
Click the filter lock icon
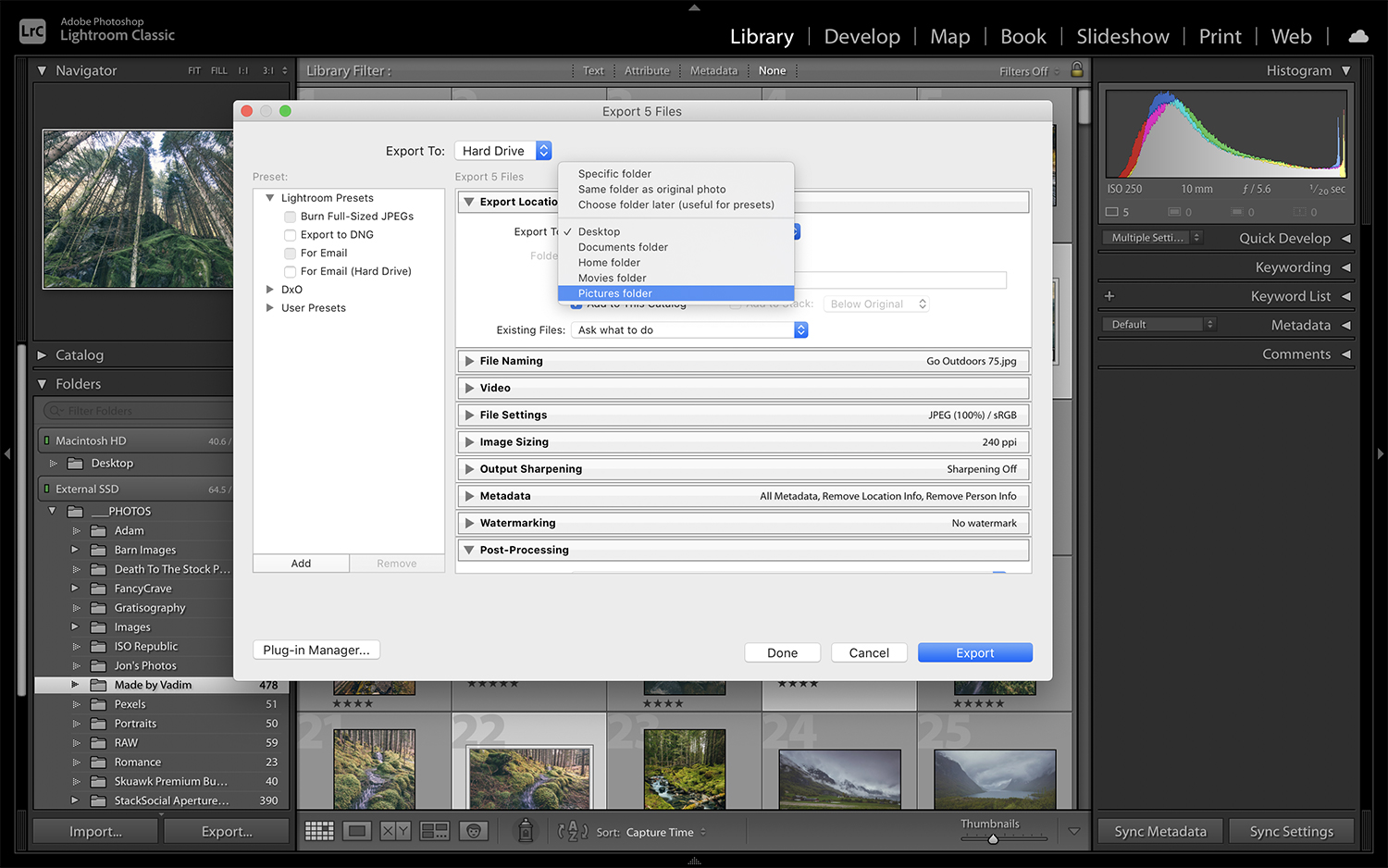click(1077, 69)
